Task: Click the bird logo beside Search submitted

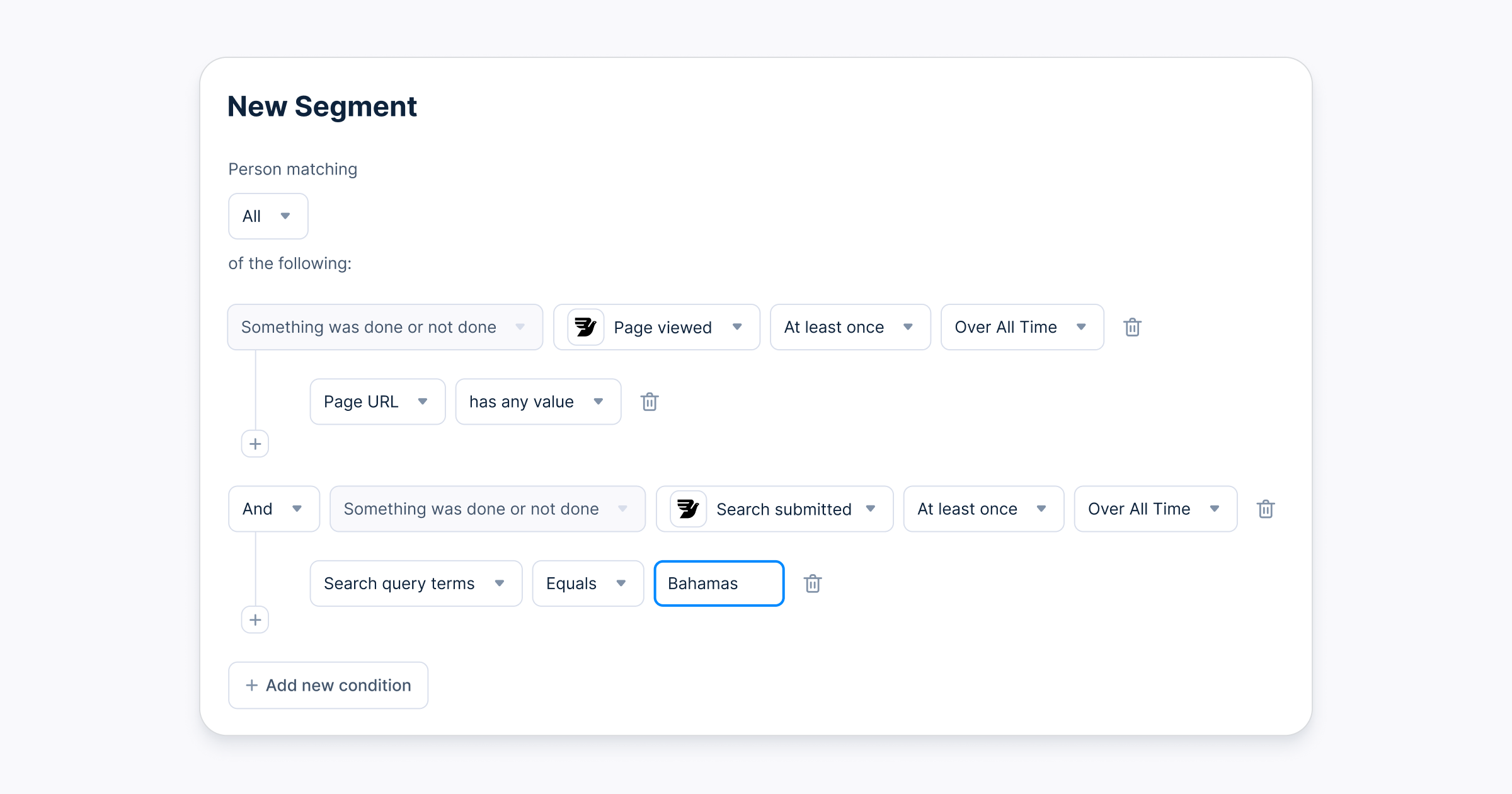Action: 688,509
